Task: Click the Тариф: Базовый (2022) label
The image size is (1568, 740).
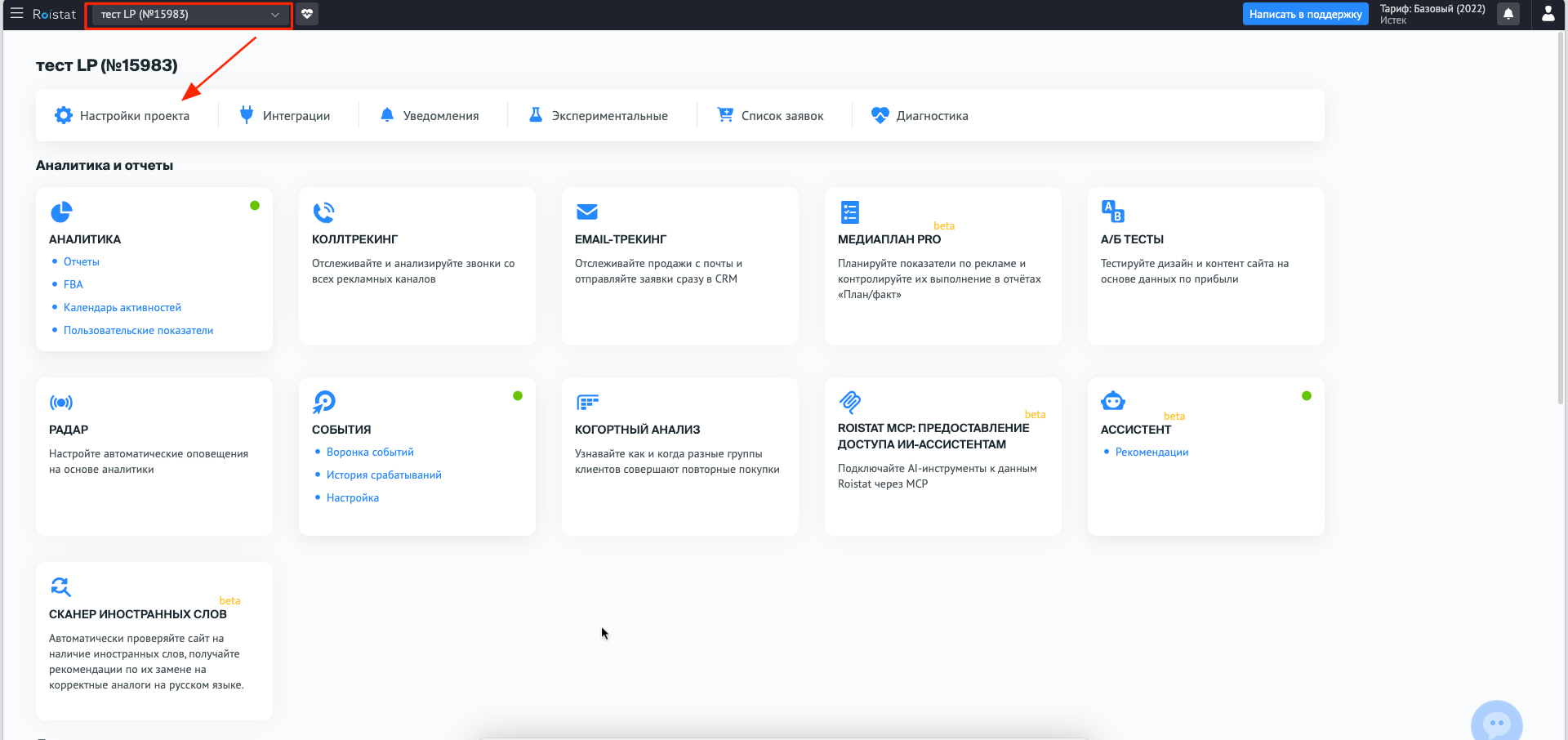Action: tap(1432, 9)
